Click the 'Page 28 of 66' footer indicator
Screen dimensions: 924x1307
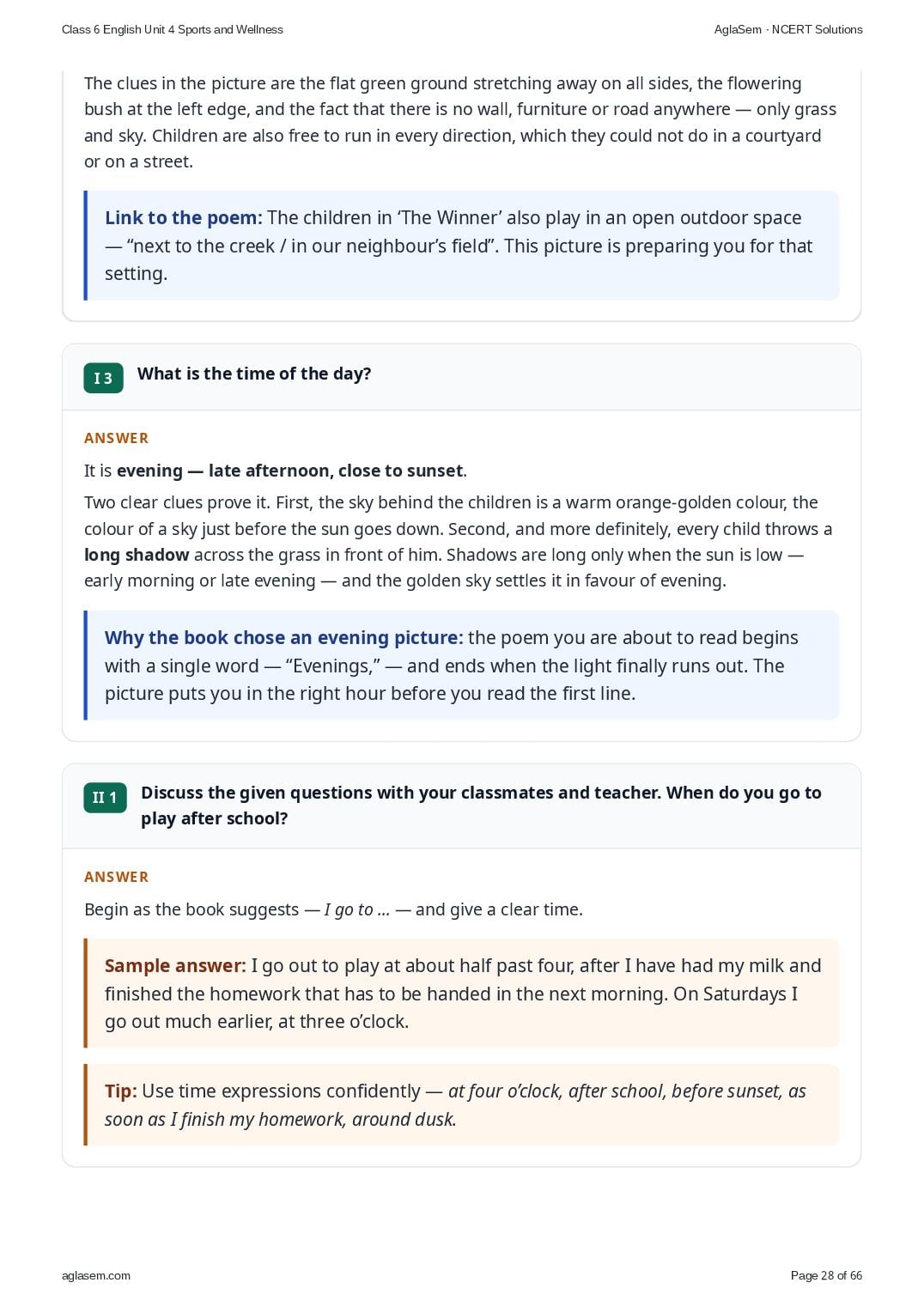pos(826,1275)
